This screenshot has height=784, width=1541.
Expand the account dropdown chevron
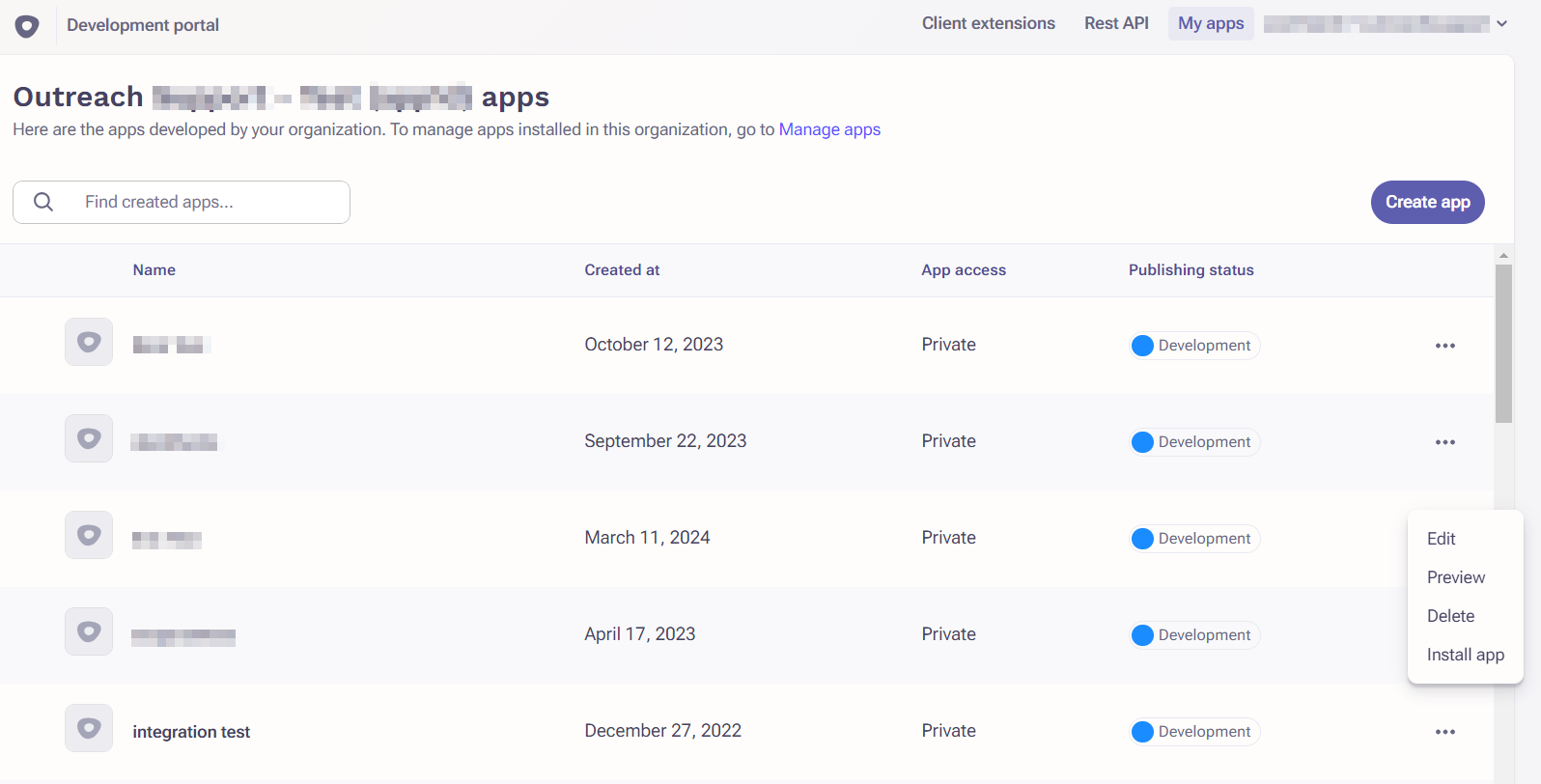coord(1502,24)
